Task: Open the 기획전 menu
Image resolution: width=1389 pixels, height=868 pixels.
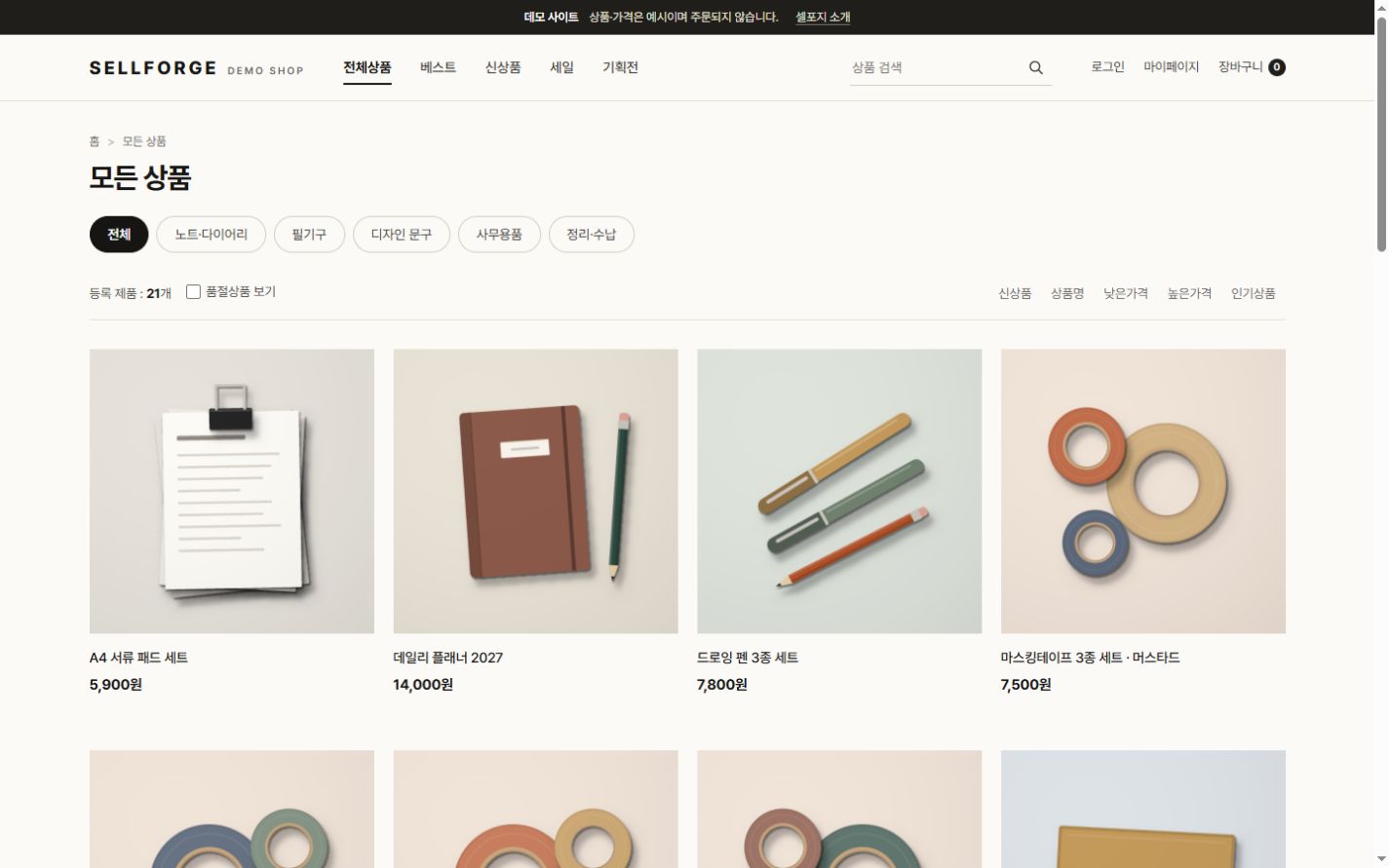Action: [620, 67]
